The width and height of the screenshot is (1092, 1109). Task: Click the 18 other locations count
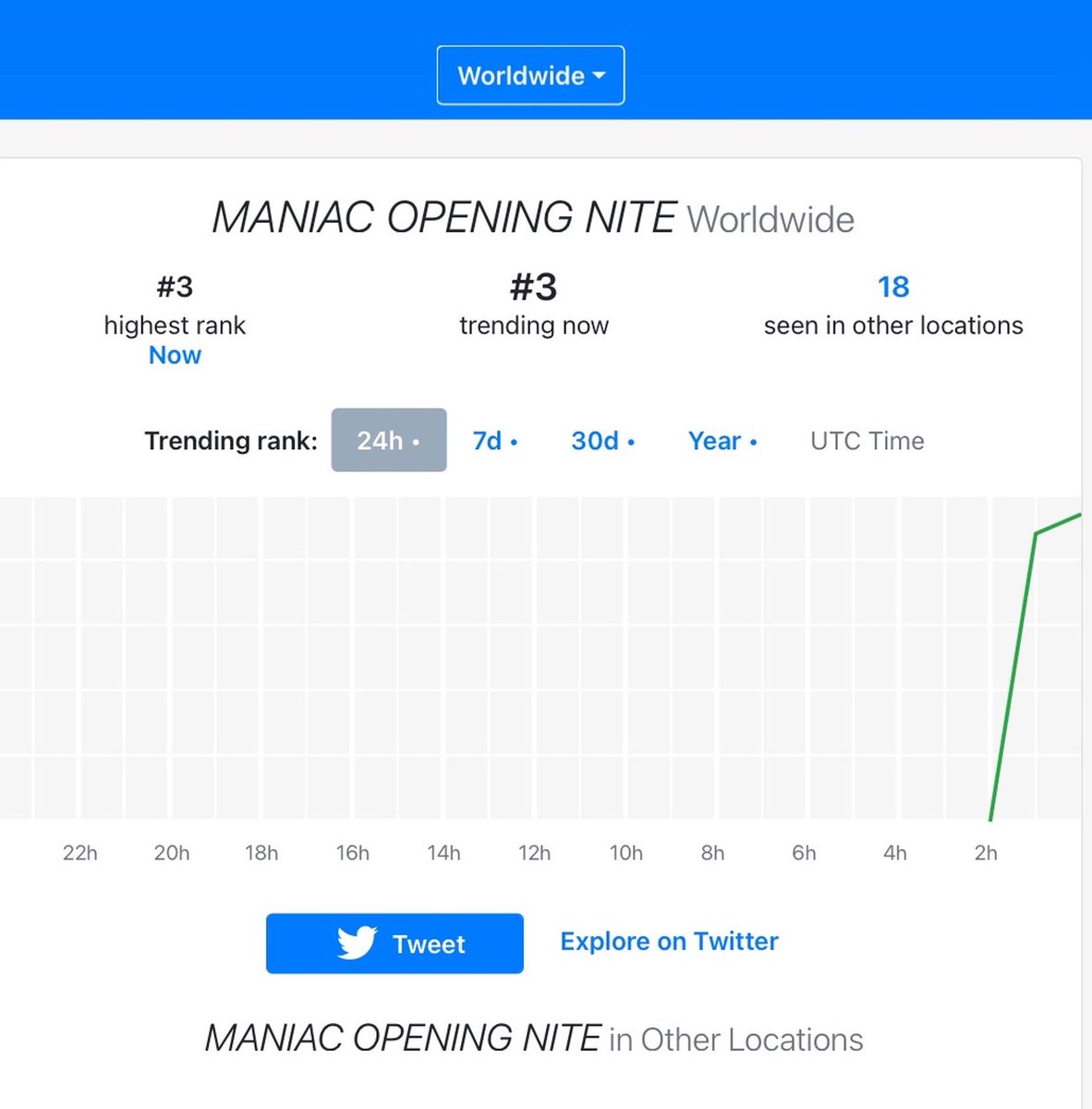pyautogui.click(x=893, y=286)
